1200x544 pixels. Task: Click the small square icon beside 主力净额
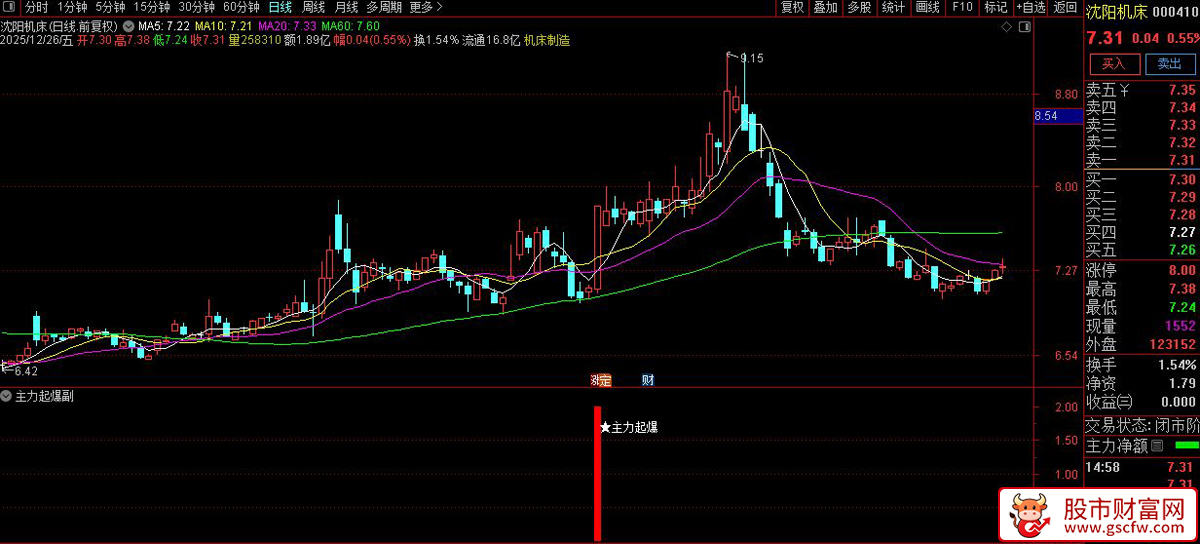pyautogui.click(x=1158, y=445)
